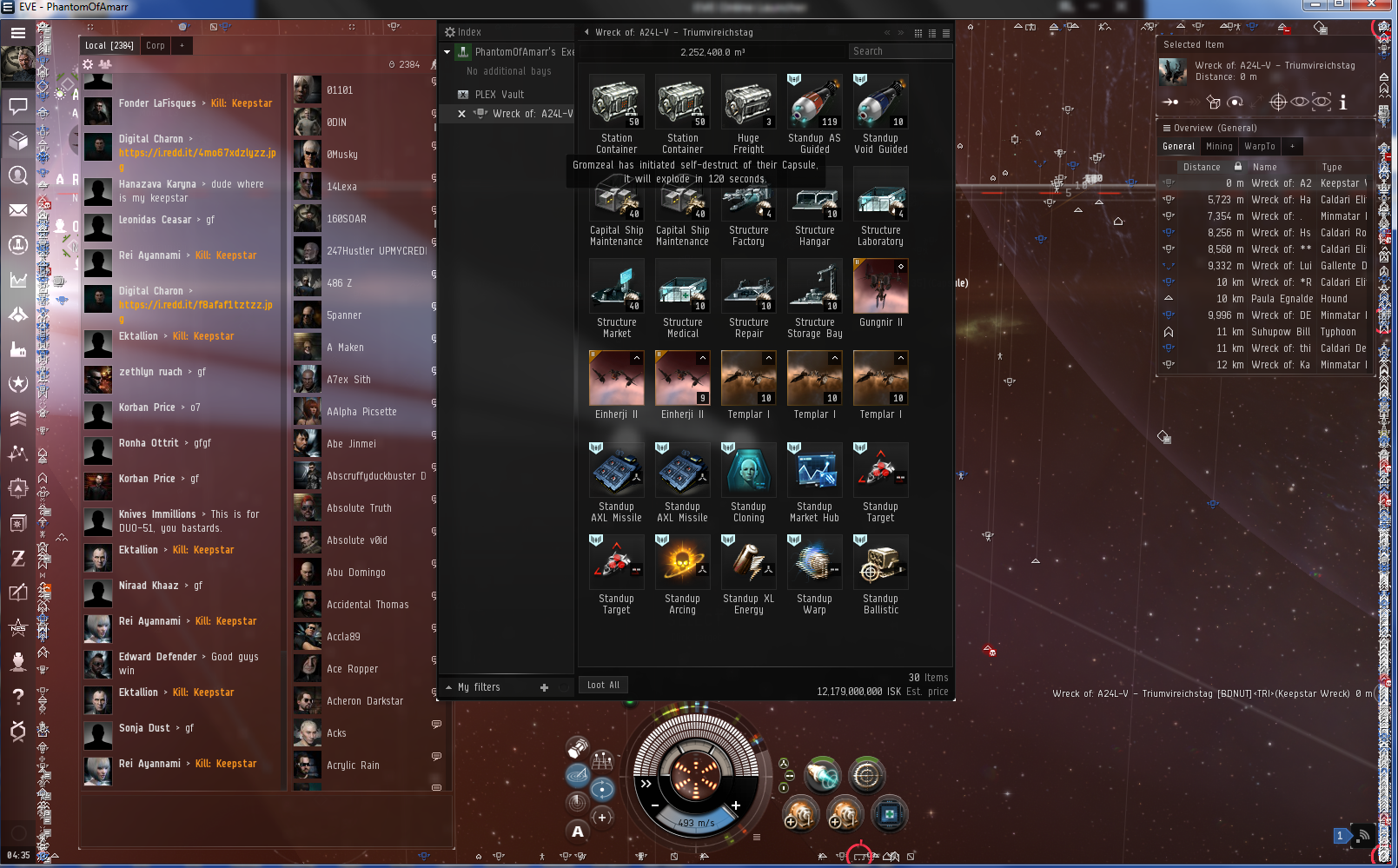Switch inventory to details view mode
The height and width of the screenshot is (868, 1398).
932,33
